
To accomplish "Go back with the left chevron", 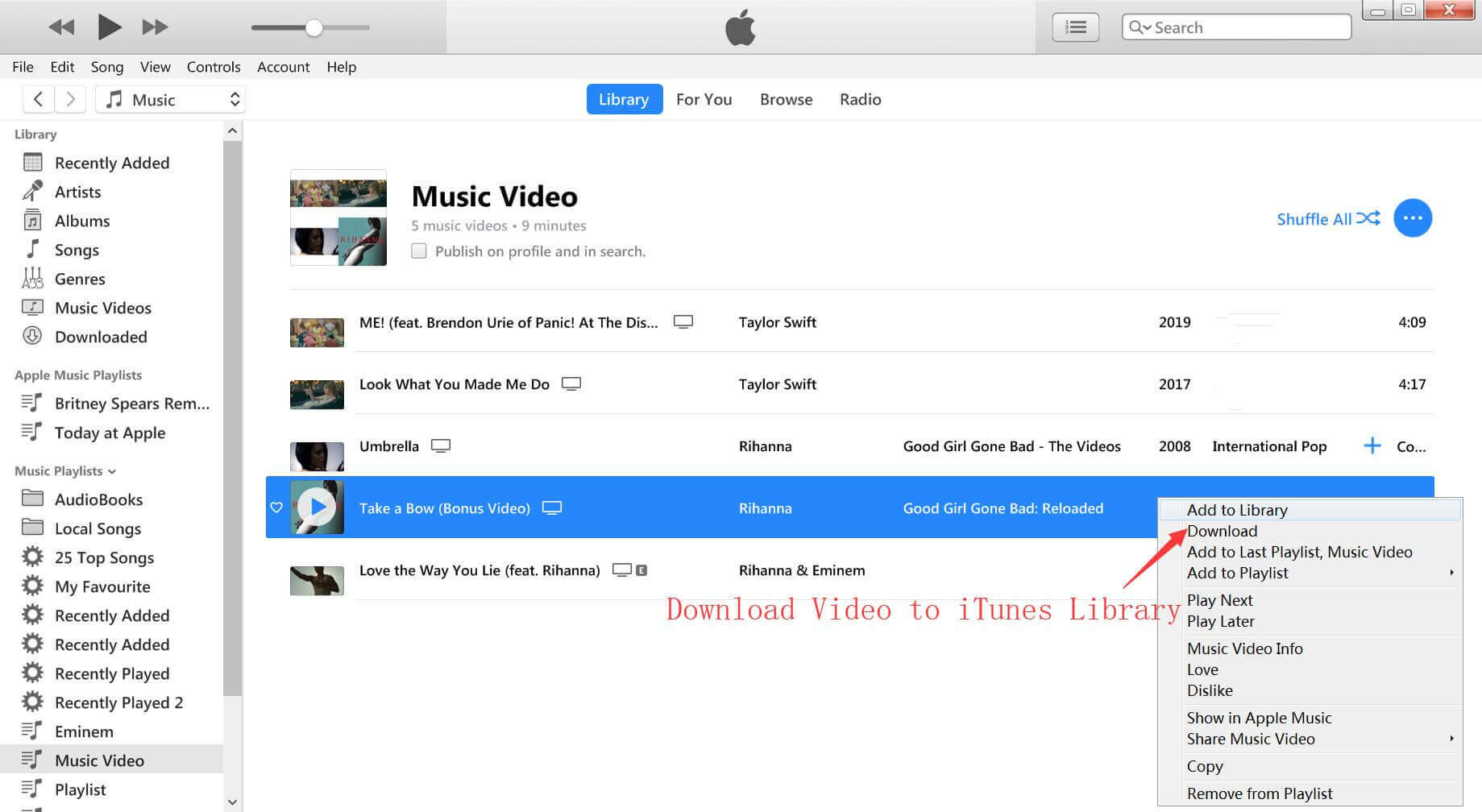I will [38, 99].
